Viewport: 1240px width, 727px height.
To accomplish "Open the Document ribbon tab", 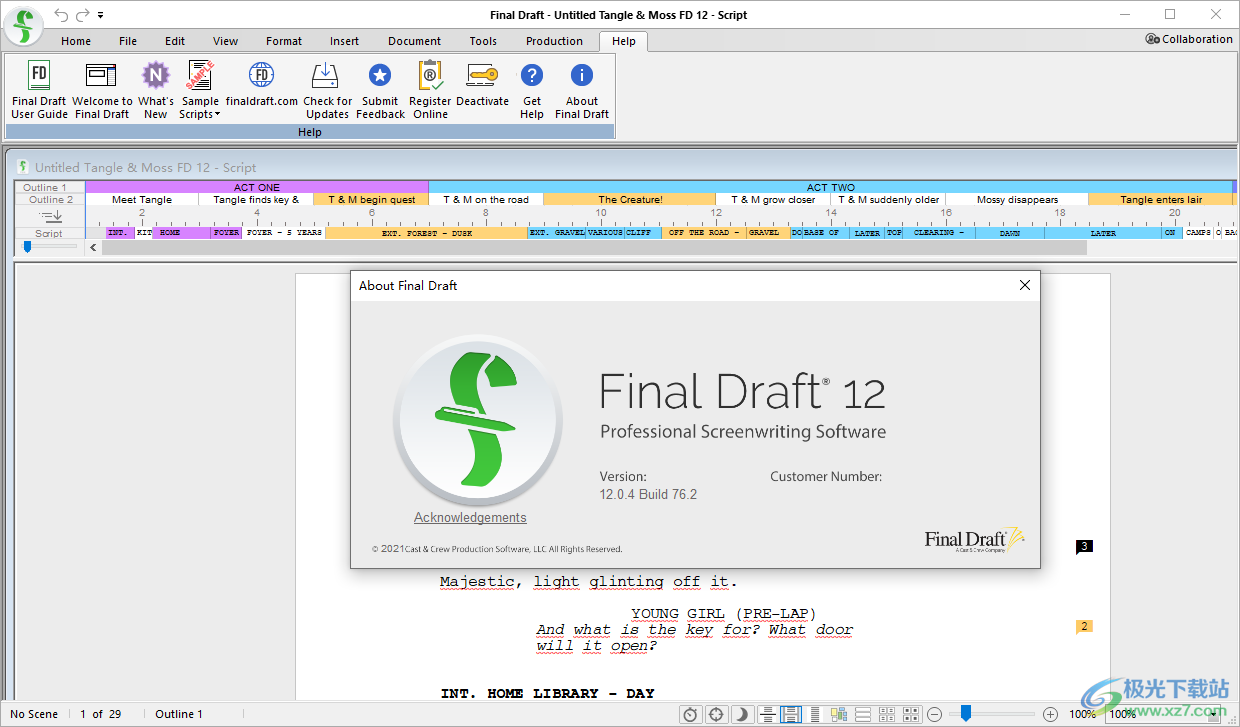I will 415,41.
